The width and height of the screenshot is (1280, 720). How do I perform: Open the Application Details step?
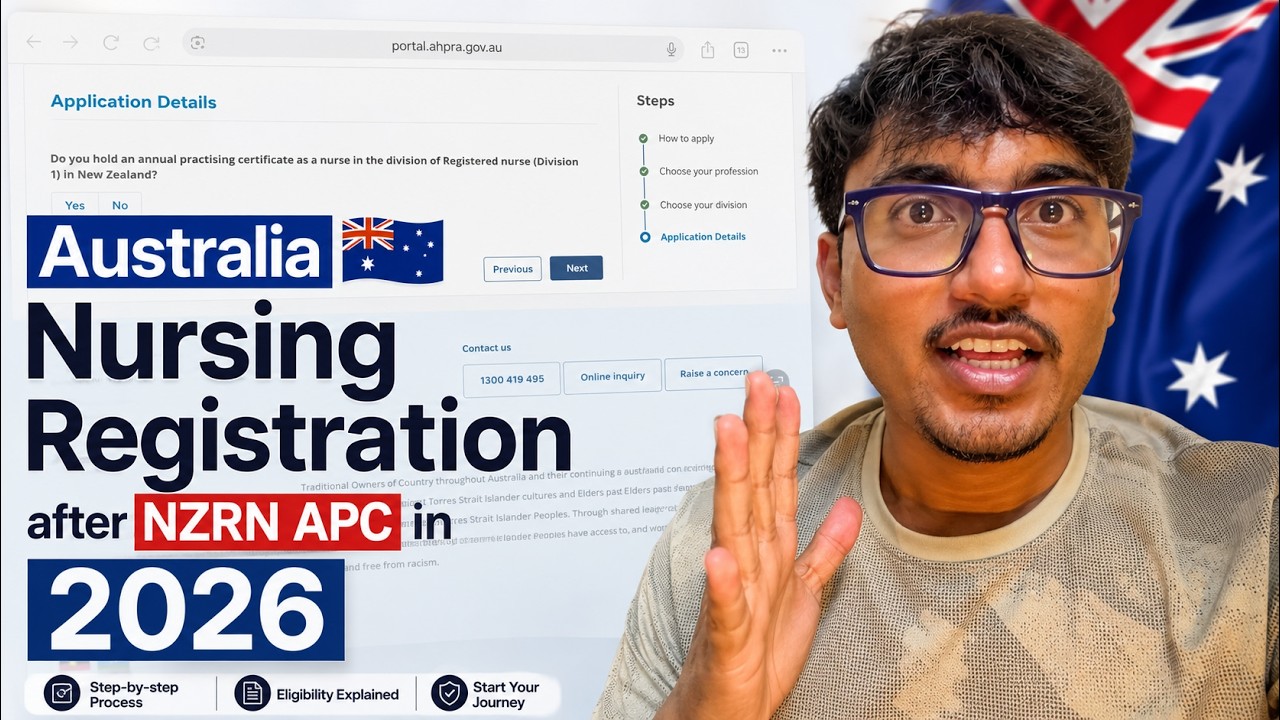click(x=703, y=237)
